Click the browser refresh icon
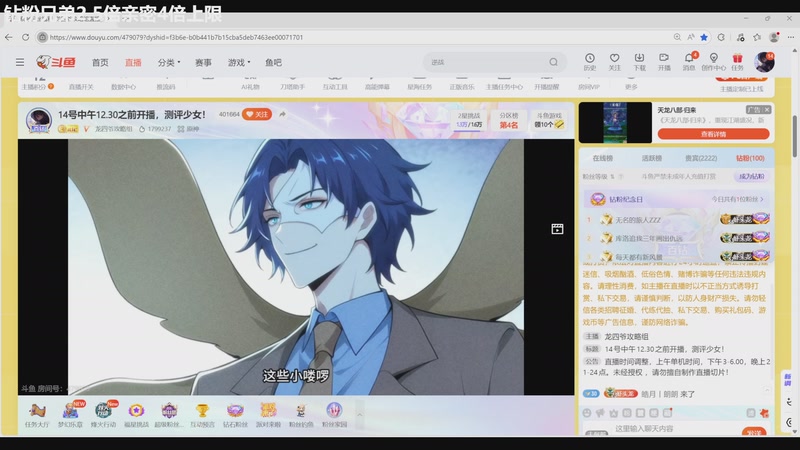 point(26,37)
